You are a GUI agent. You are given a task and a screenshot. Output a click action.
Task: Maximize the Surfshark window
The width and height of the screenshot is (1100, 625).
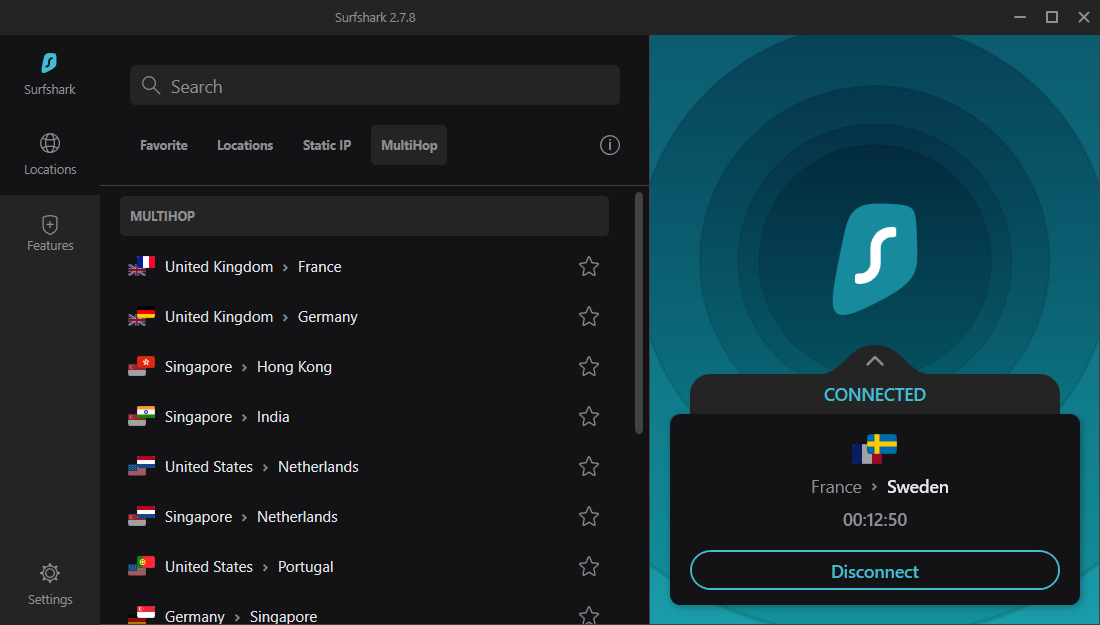(x=1052, y=17)
